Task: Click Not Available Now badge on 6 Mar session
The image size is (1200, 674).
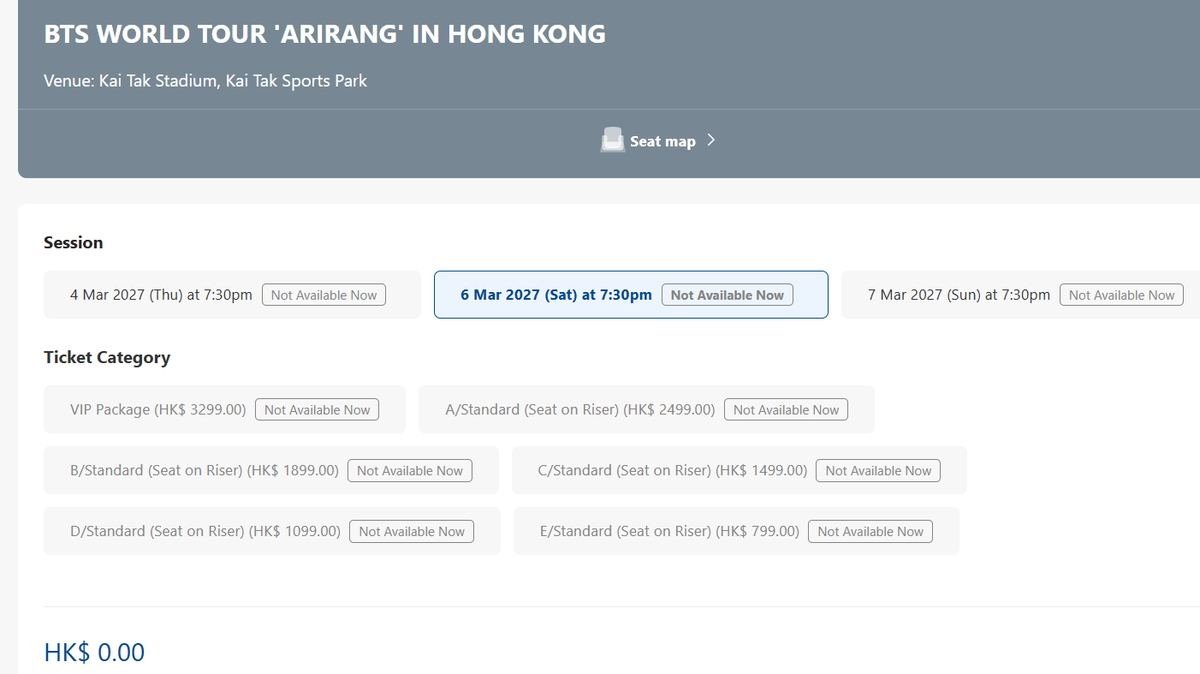Action: click(x=727, y=295)
